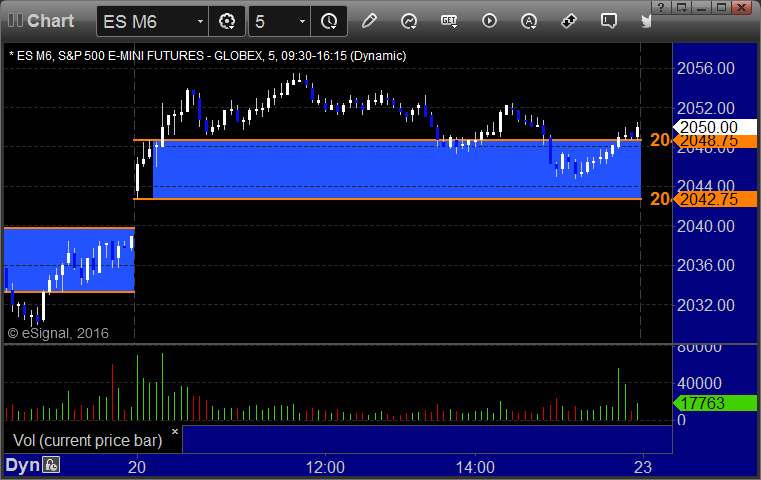Open the studies chart-line icon
Image resolution: width=761 pixels, height=480 pixels.
point(409,21)
